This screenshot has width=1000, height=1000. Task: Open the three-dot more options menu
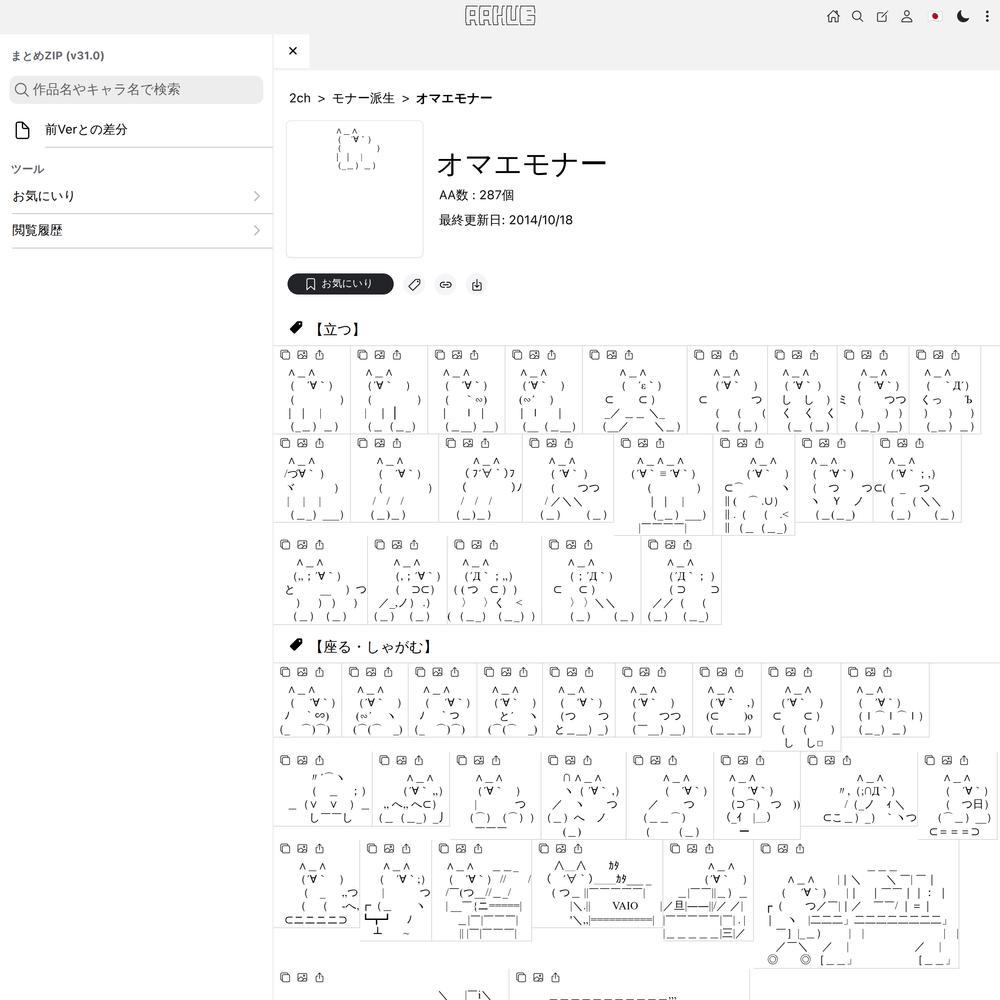(987, 17)
